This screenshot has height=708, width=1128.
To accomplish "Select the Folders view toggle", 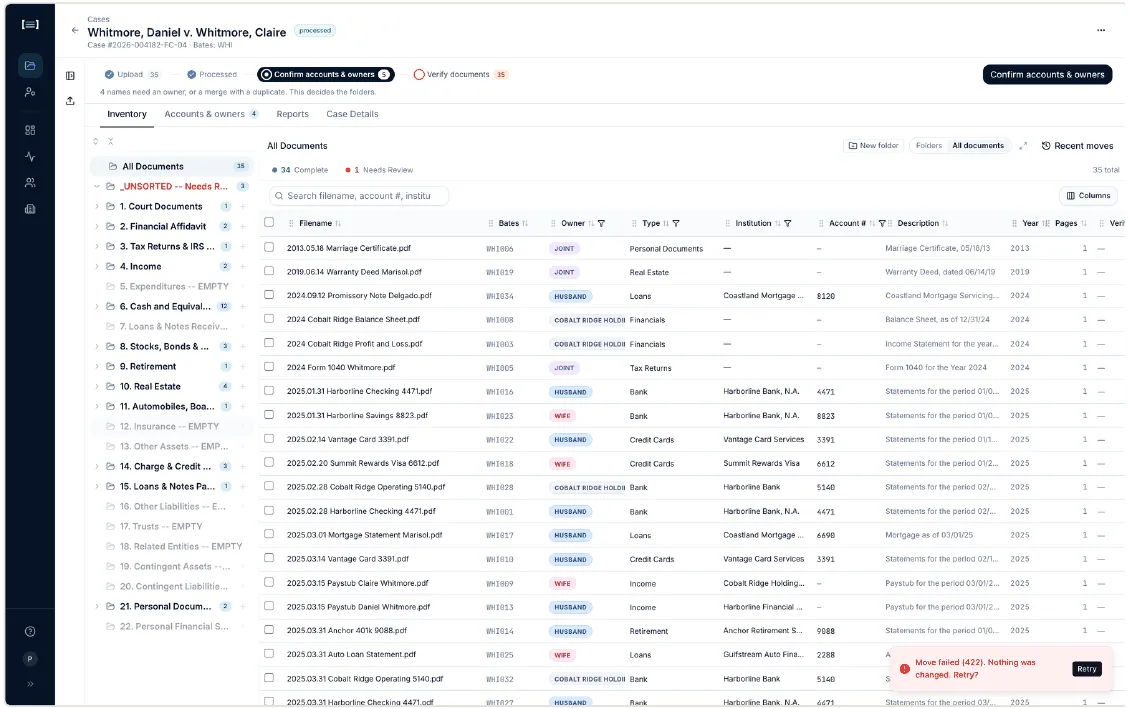I will click(x=929, y=146).
